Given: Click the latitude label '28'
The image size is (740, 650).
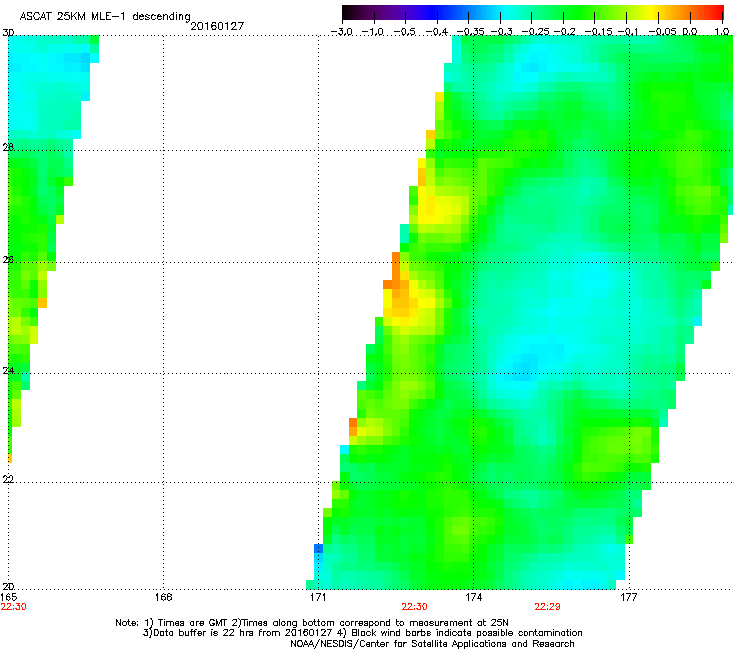Looking at the screenshot, I should pyautogui.click(x=8, y=148).
